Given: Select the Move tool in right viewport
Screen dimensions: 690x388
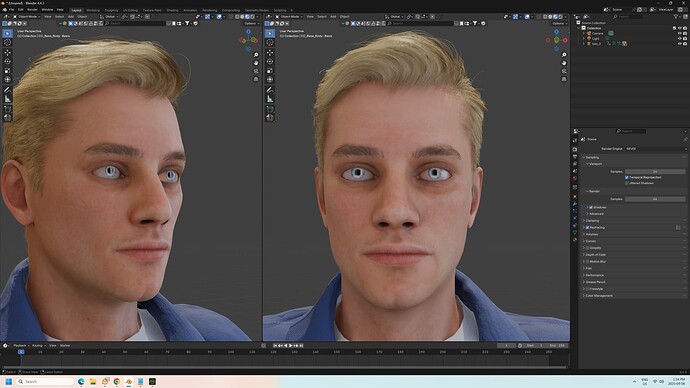Looking at the screenshot, I should click(x=270, y=52).
